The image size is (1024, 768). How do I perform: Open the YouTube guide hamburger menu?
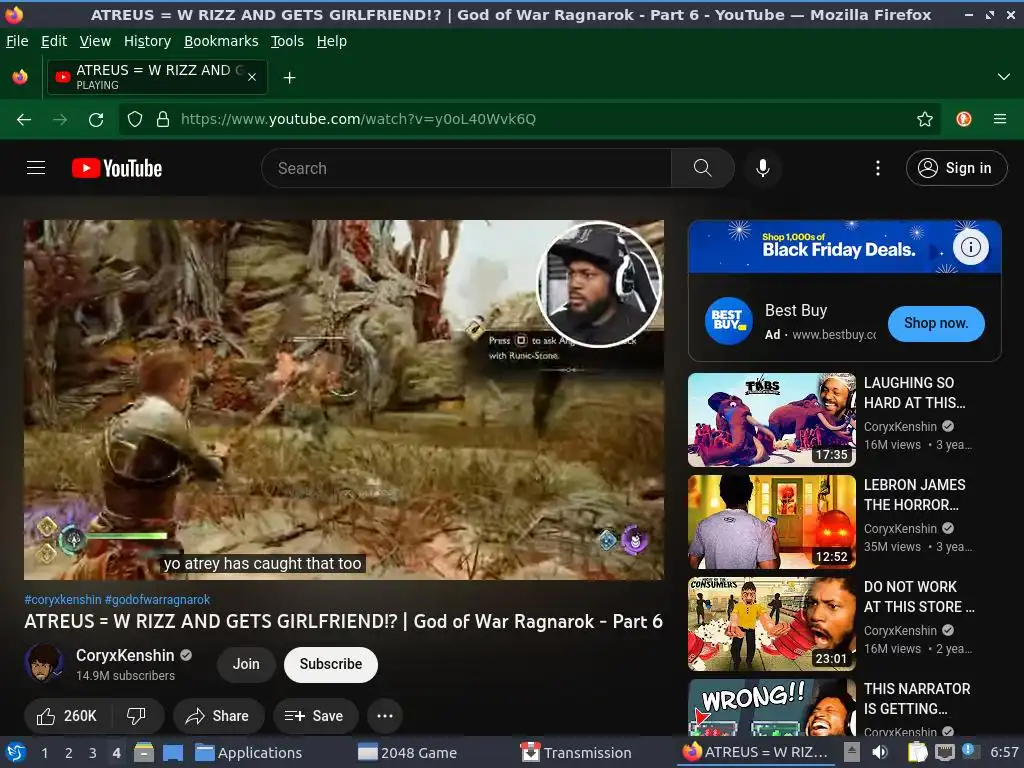click(36, 168)
